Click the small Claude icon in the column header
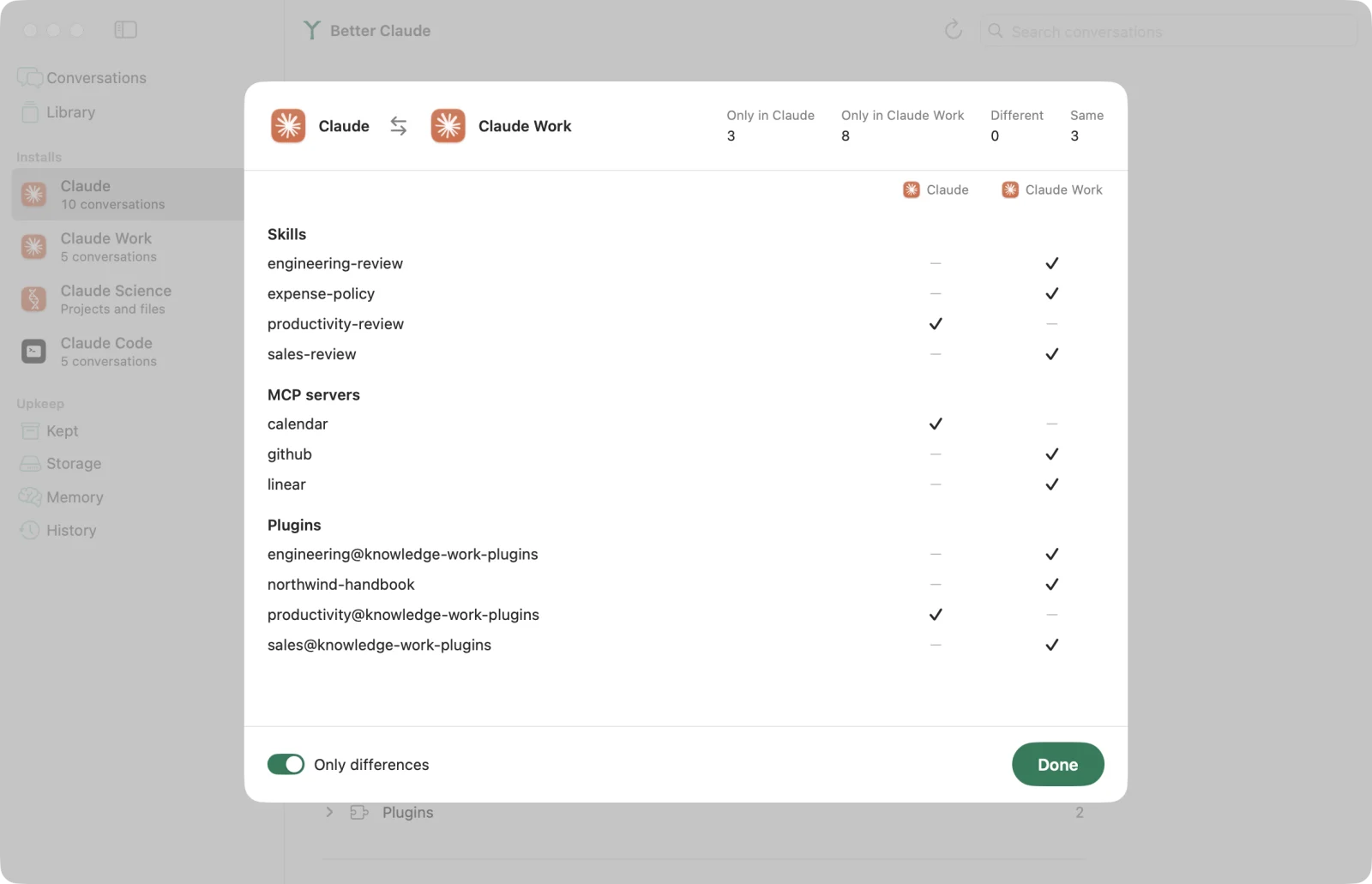 [x=912, y=189]
